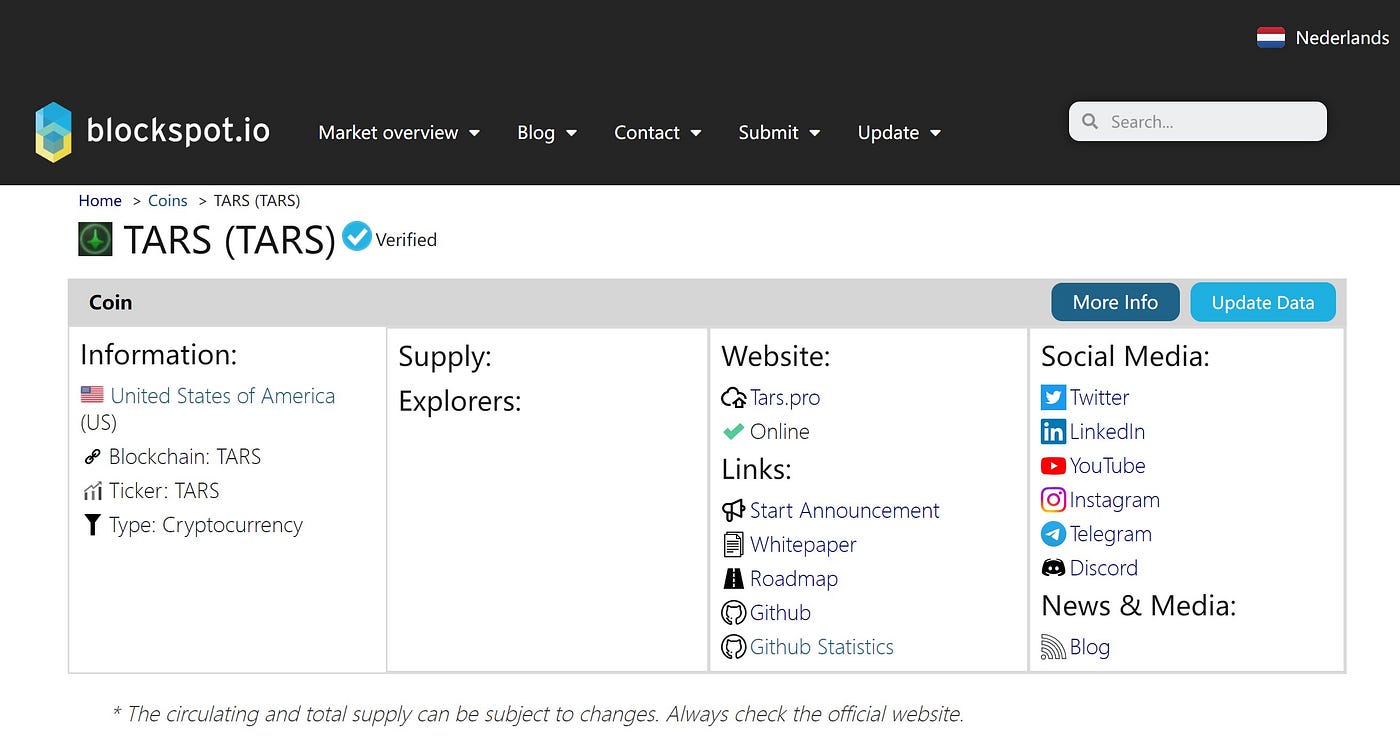Image resolution: width=1400 pixels, height=742 pixels.
Task: Visit the Tars.pro website link
Action: tap(785, 397)
